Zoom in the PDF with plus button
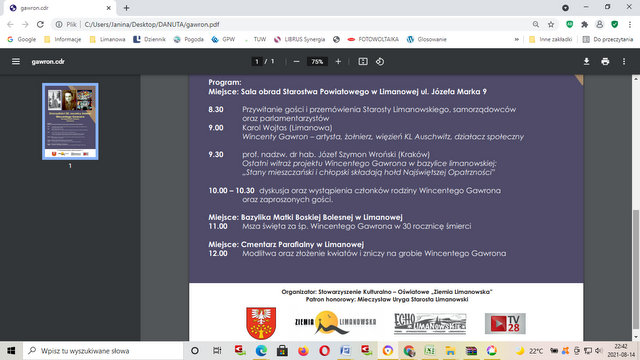Screen dimensions: 640x360 pos(338,62)
